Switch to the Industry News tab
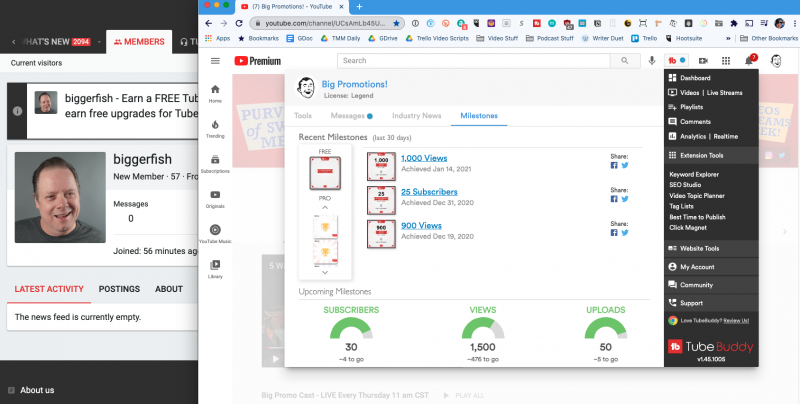This screenshot has width=800, height=404. click(x=416, y=116)
